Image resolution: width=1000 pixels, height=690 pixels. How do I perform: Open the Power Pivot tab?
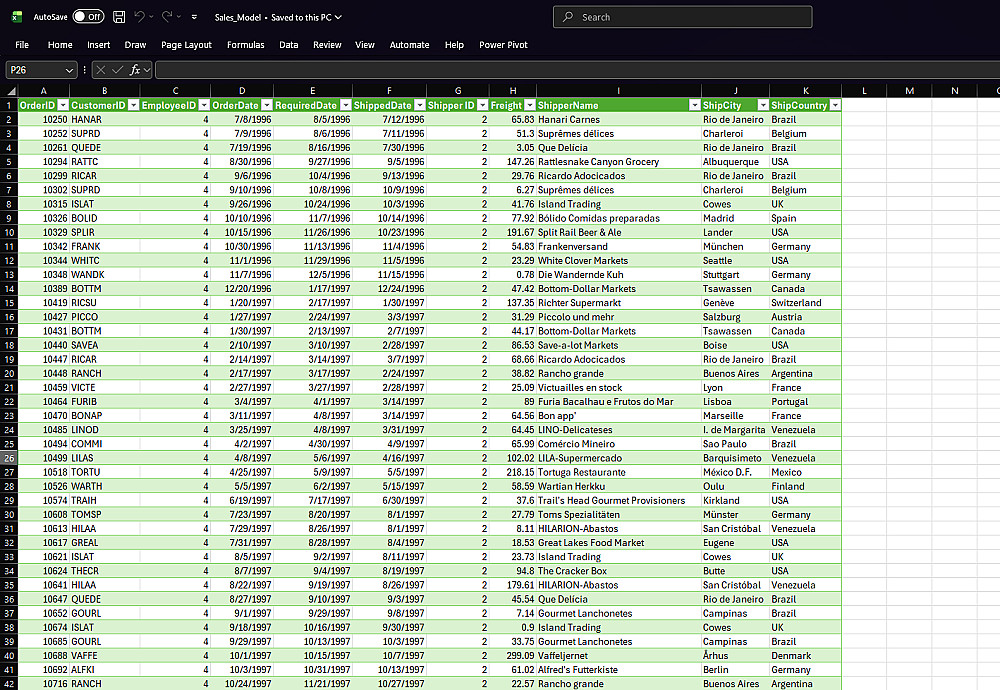coord(503,45)
